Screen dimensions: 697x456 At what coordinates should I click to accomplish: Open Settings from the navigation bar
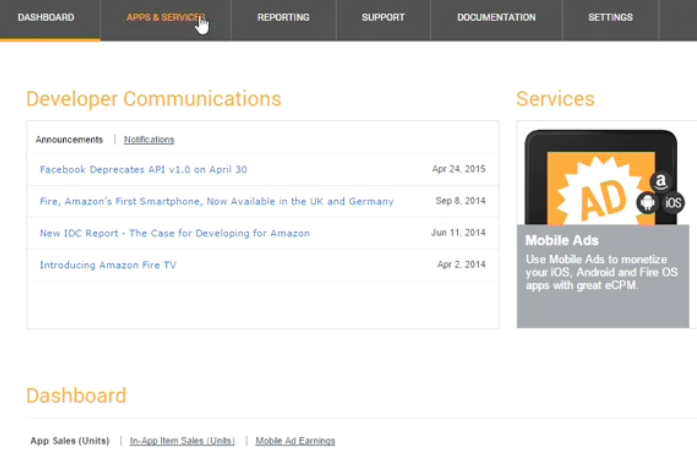610,18
